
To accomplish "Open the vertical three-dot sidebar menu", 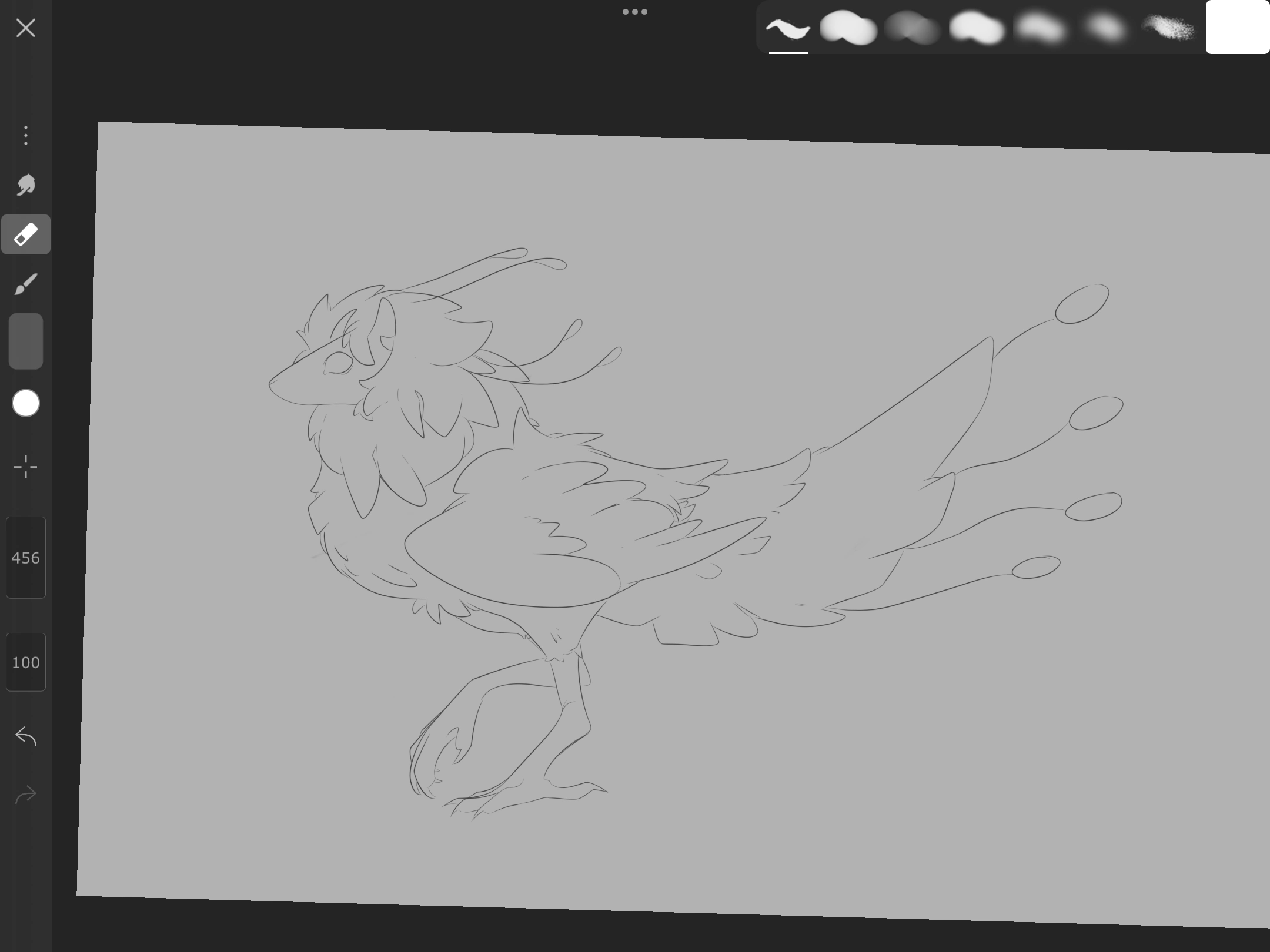I will click(x=25, y=135).
